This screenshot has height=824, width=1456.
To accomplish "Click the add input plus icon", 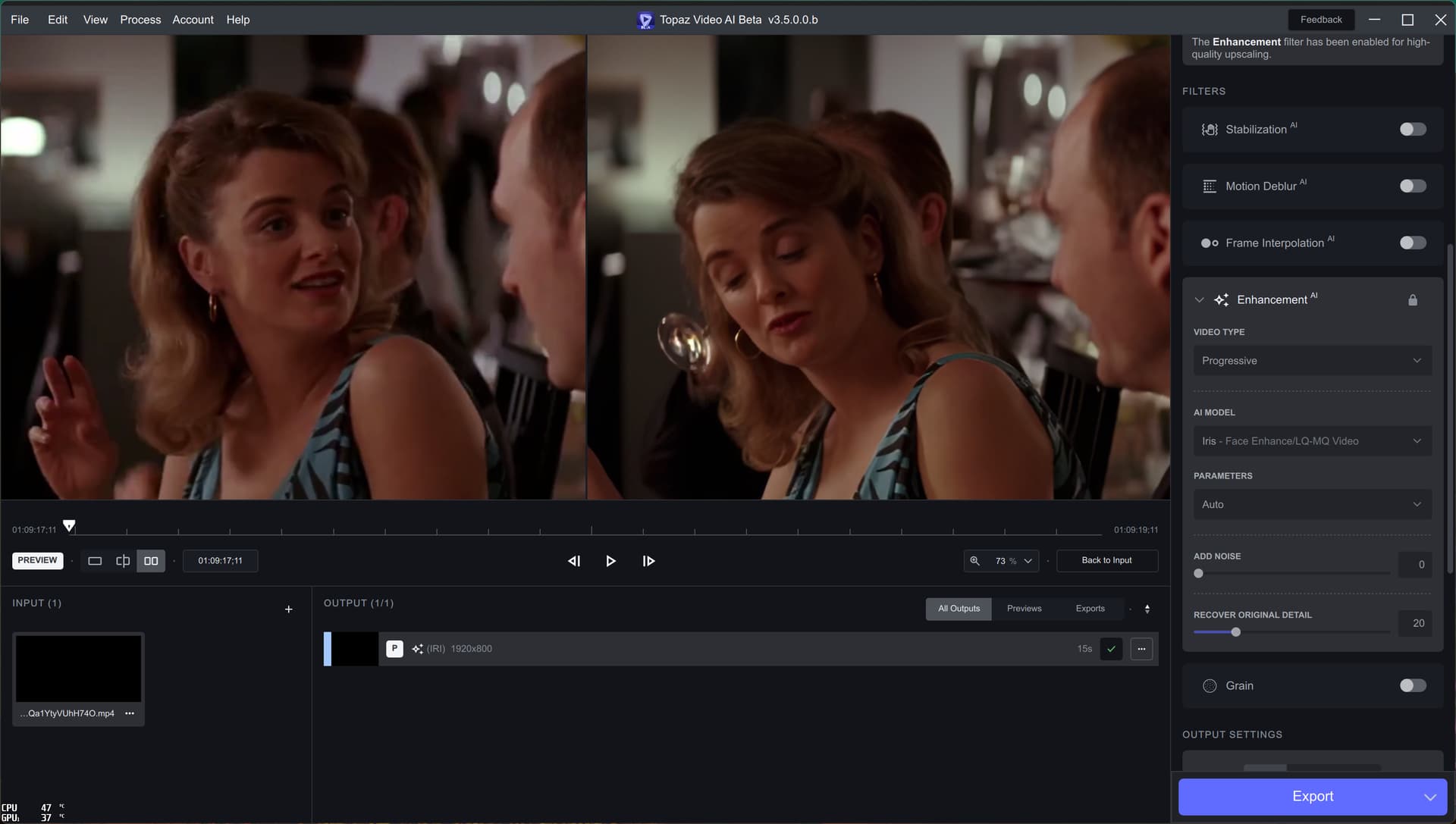I will coord(288,609).
